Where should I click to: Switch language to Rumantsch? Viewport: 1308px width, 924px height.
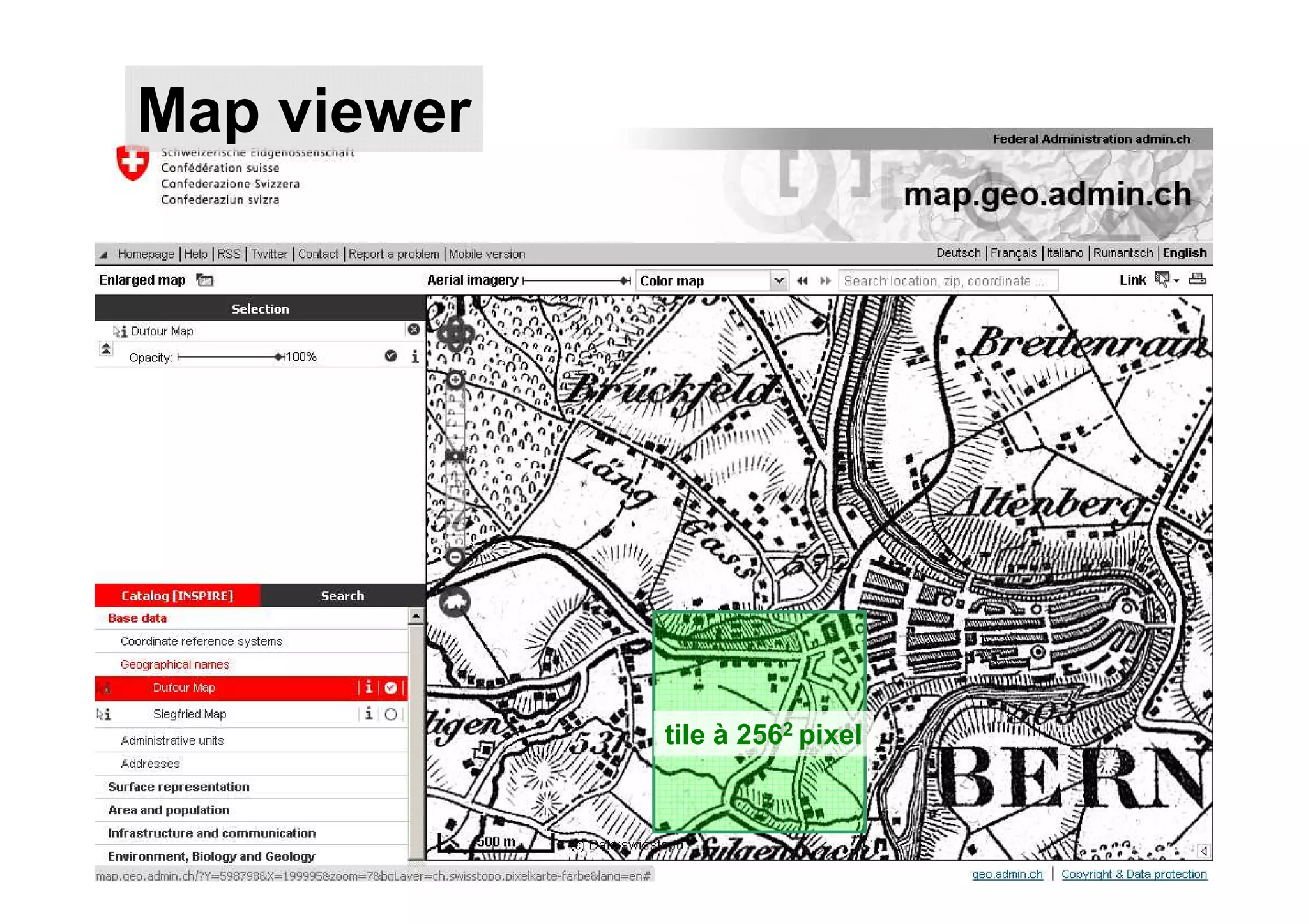(x=1123, y=252)
